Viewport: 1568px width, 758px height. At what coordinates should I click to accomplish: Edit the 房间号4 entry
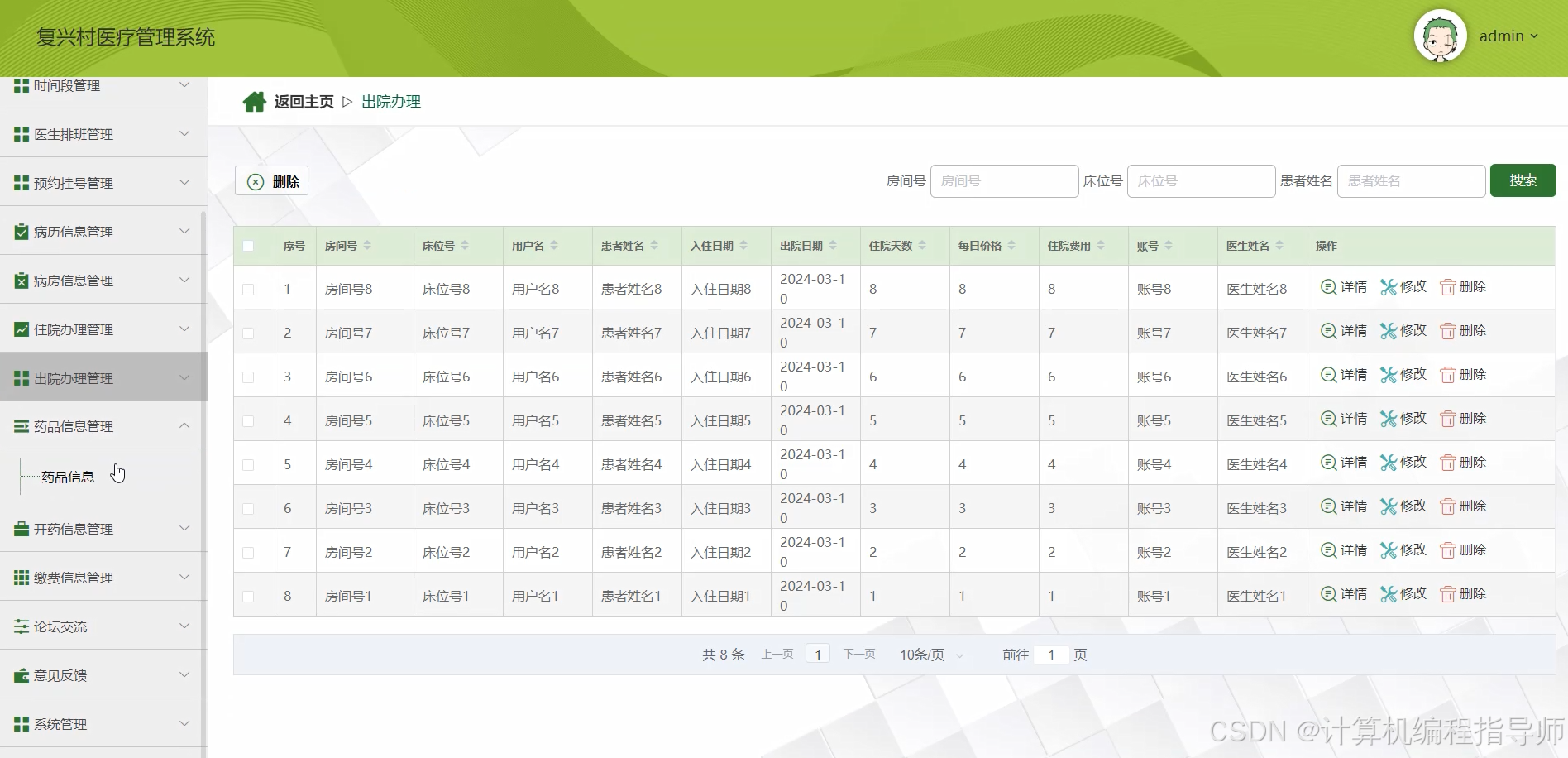1403,463
